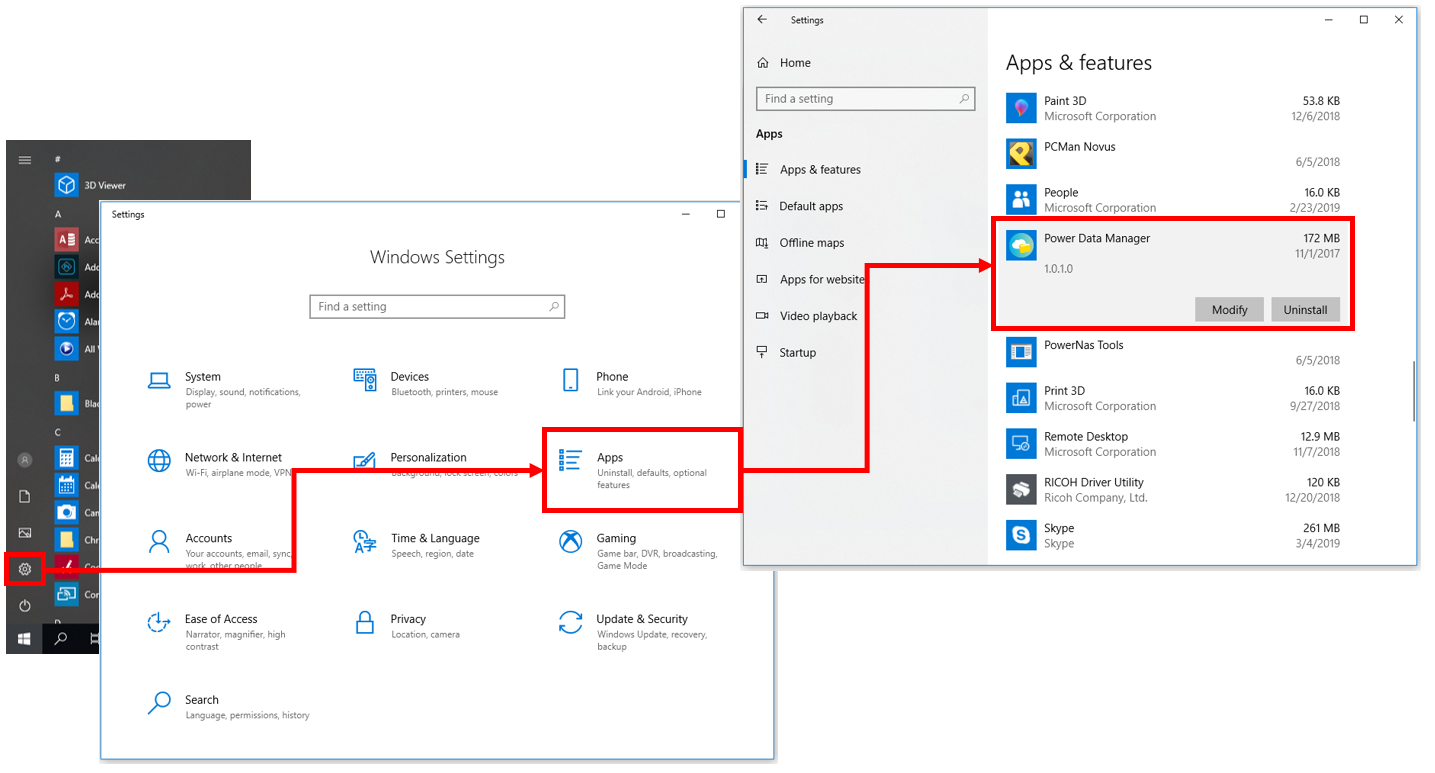Screen dimensions: 1435x773
Task: Expand the Start menu hamburger icon
Action: [x=25, y=160]
